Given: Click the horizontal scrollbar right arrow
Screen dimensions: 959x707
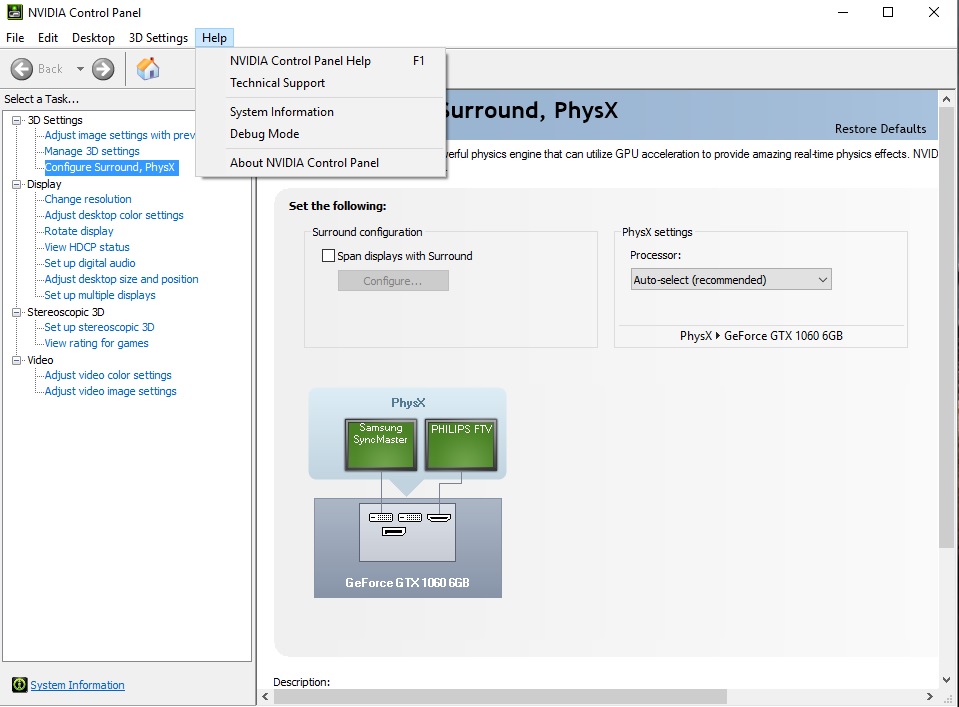Looking at the screenshot, I should (x=930, y=697).
